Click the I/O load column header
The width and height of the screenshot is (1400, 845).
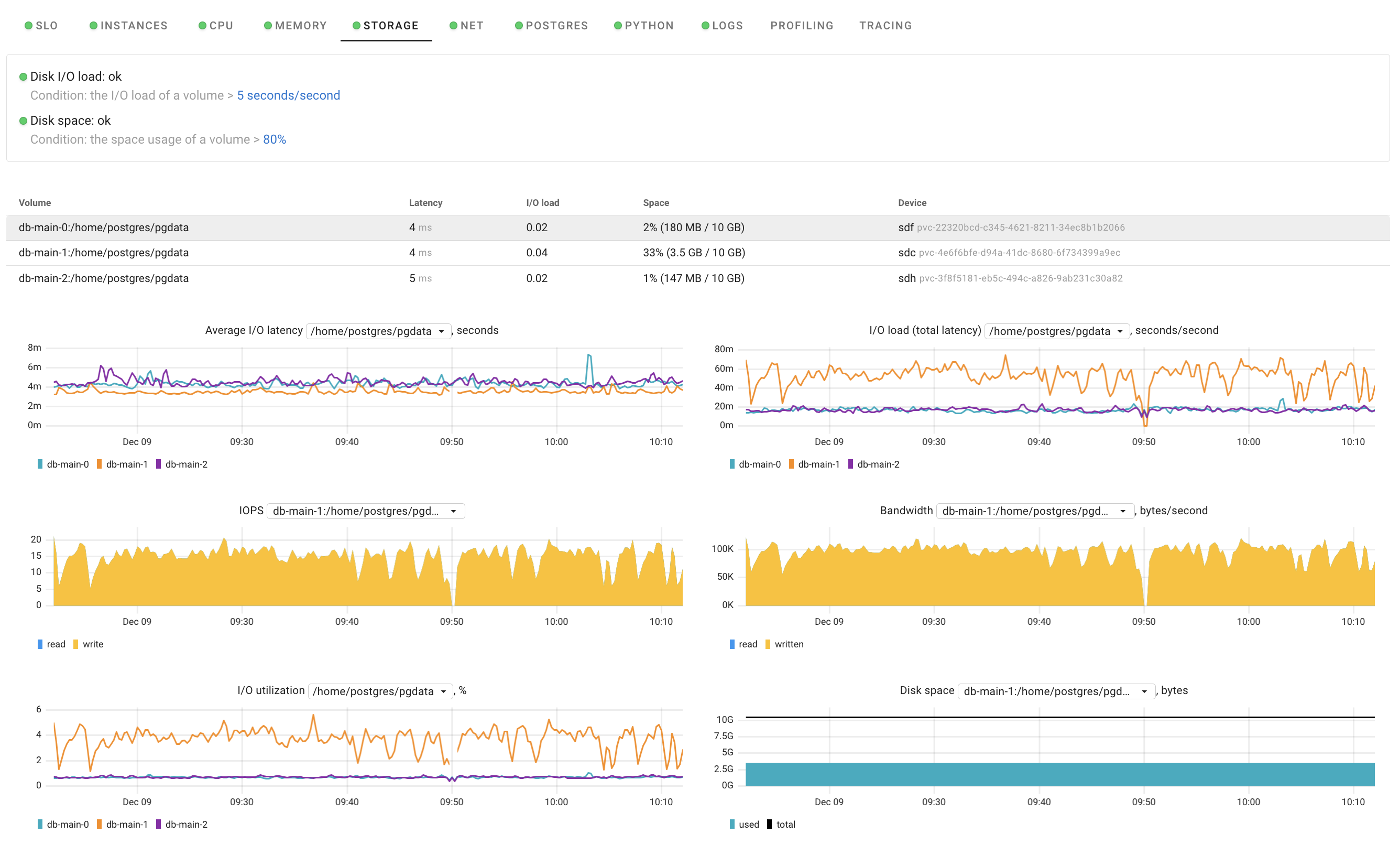(x=543, y=203)
